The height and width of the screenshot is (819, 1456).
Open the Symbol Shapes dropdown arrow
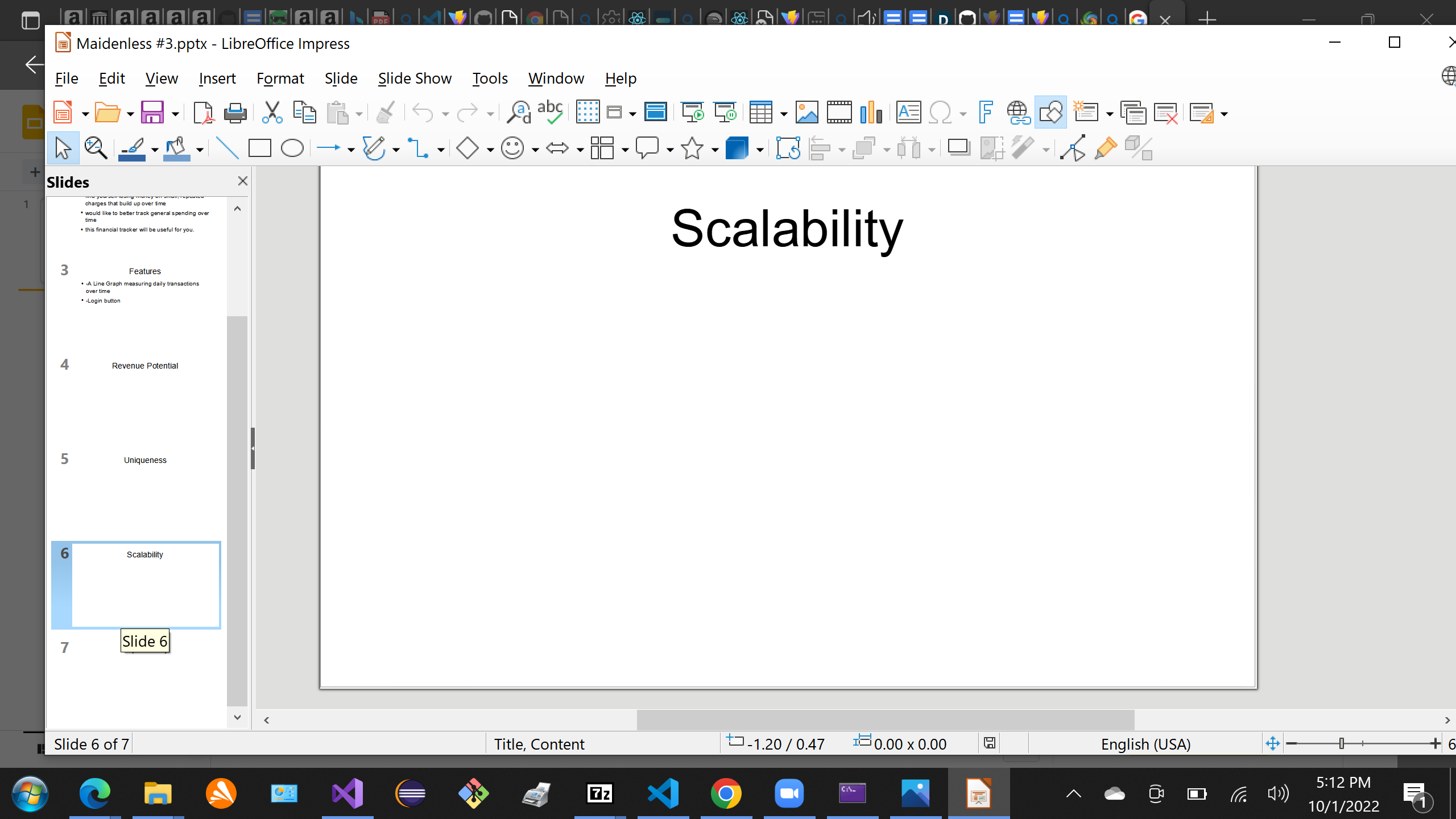pyautogui.click(x=535, y=150)
